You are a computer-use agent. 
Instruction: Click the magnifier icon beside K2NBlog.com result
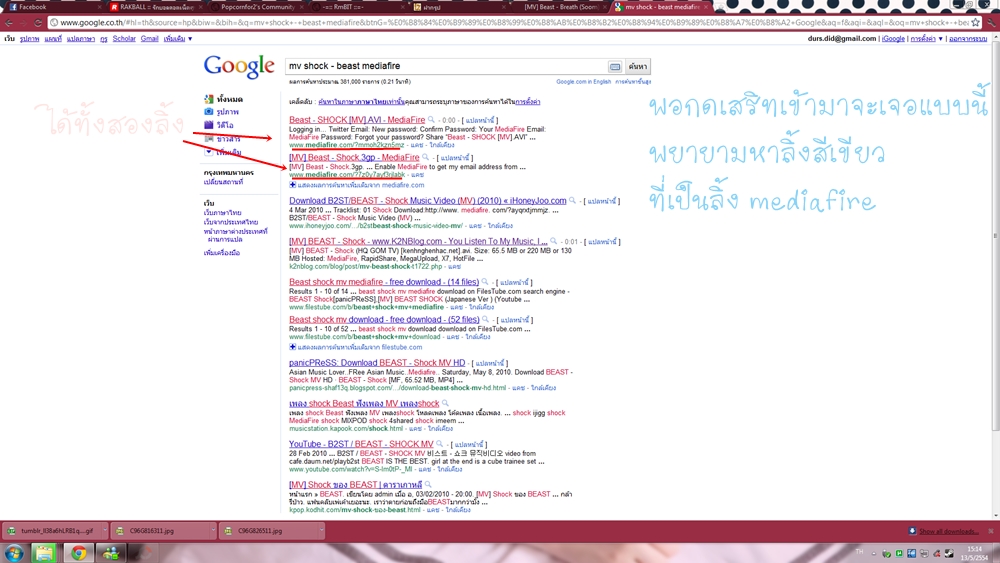pos(554,241)
